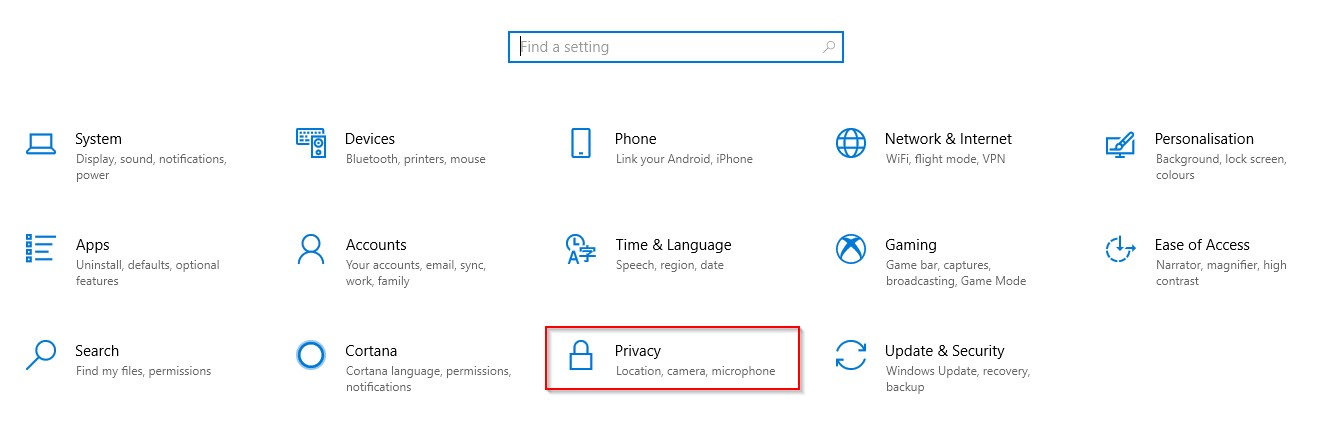
Task: Click the Apps list icon
Action: [x=41, y=249]
